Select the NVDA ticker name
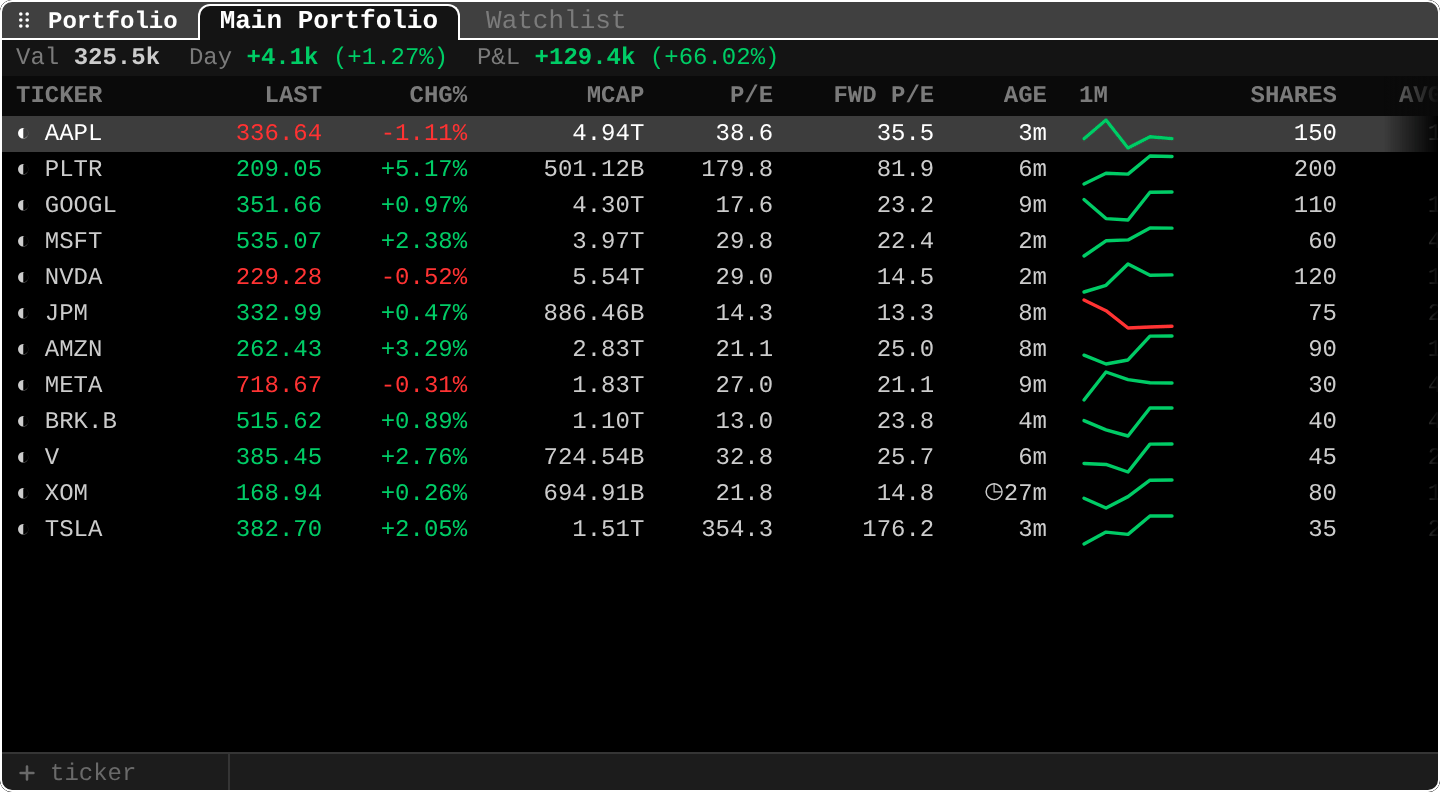The image size is (1440, 792). (74, 277)
